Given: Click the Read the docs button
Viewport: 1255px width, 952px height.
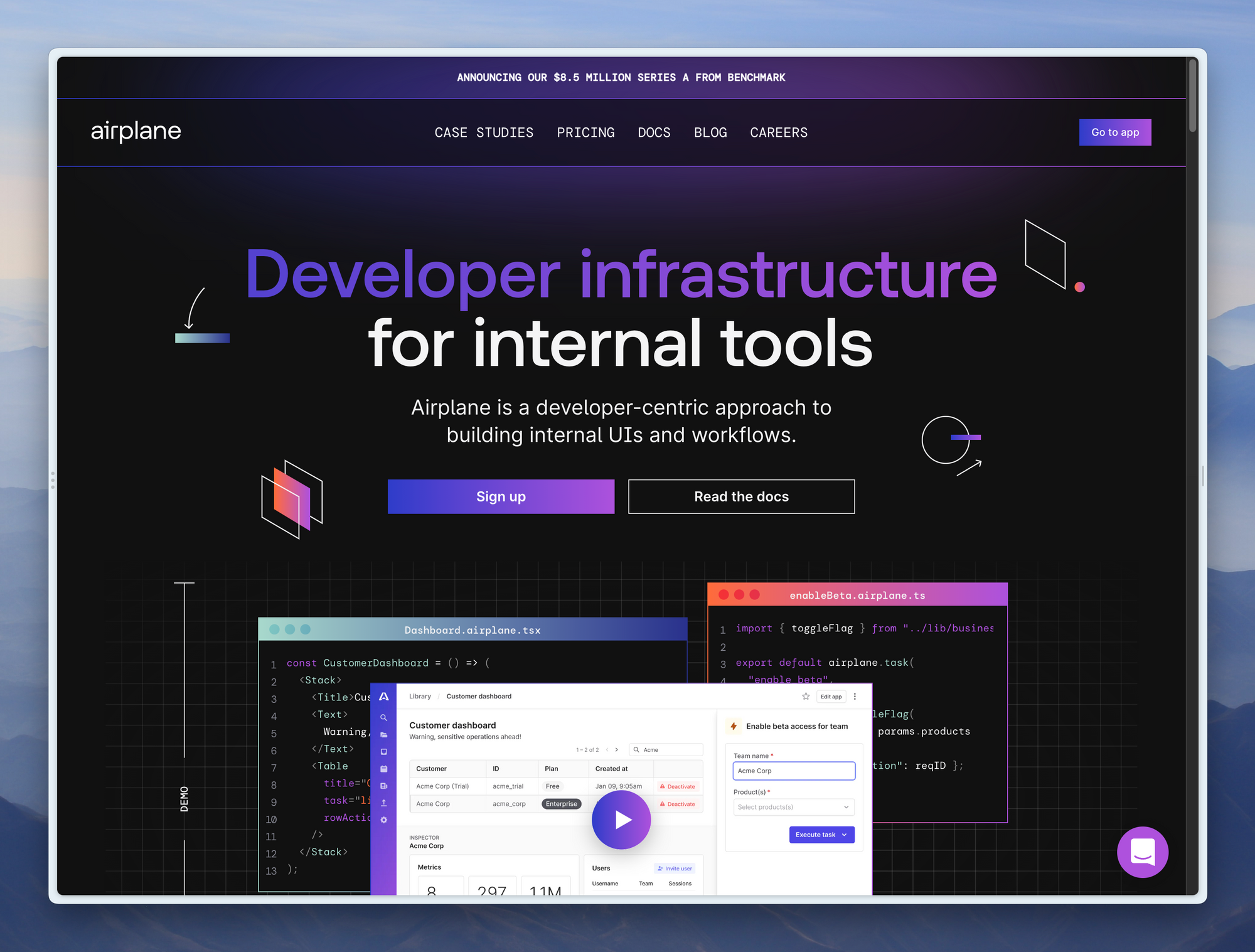Looking at the screenshot, I should coord(741,496).
